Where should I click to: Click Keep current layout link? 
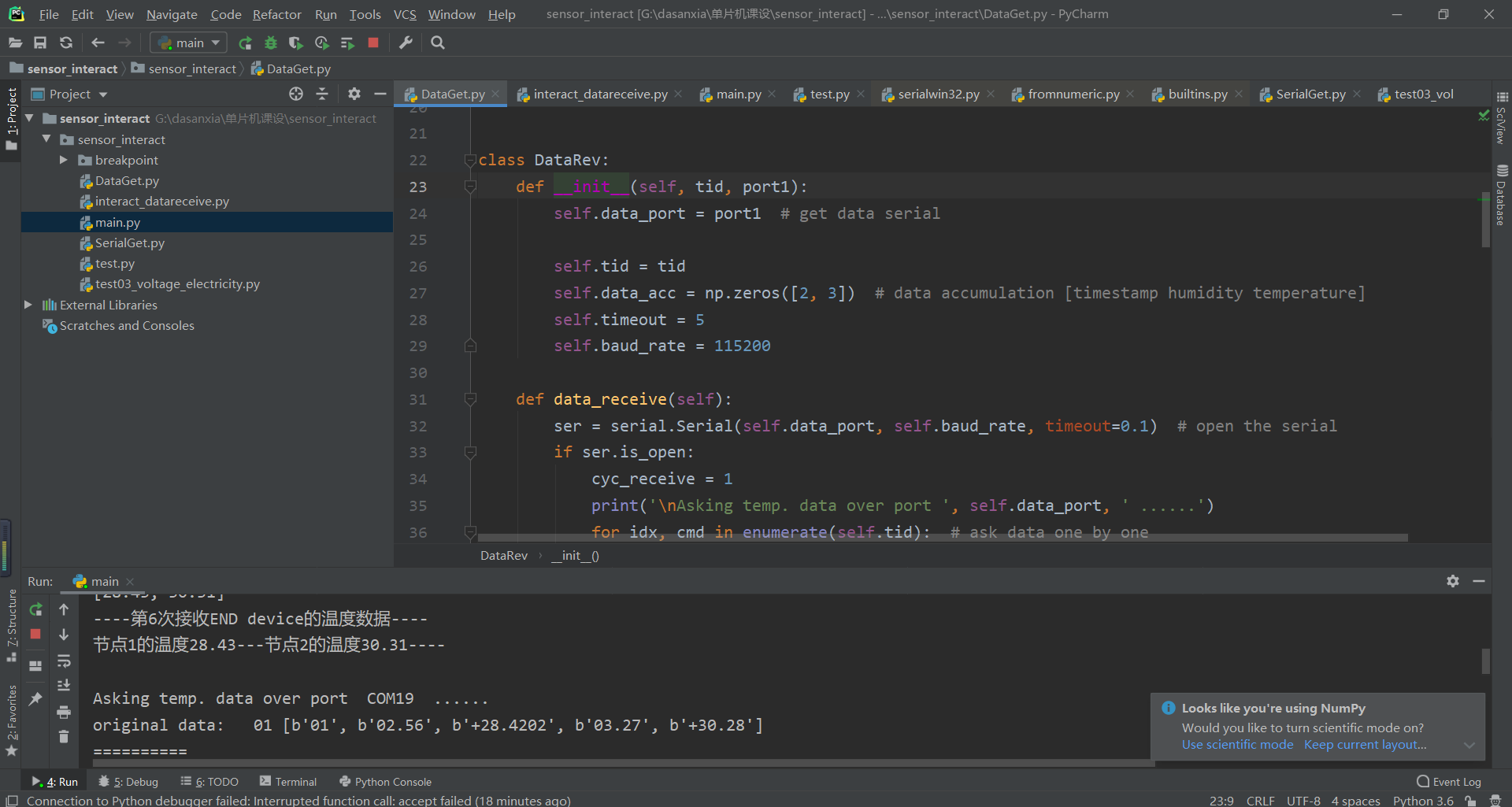click(1365, 745)
